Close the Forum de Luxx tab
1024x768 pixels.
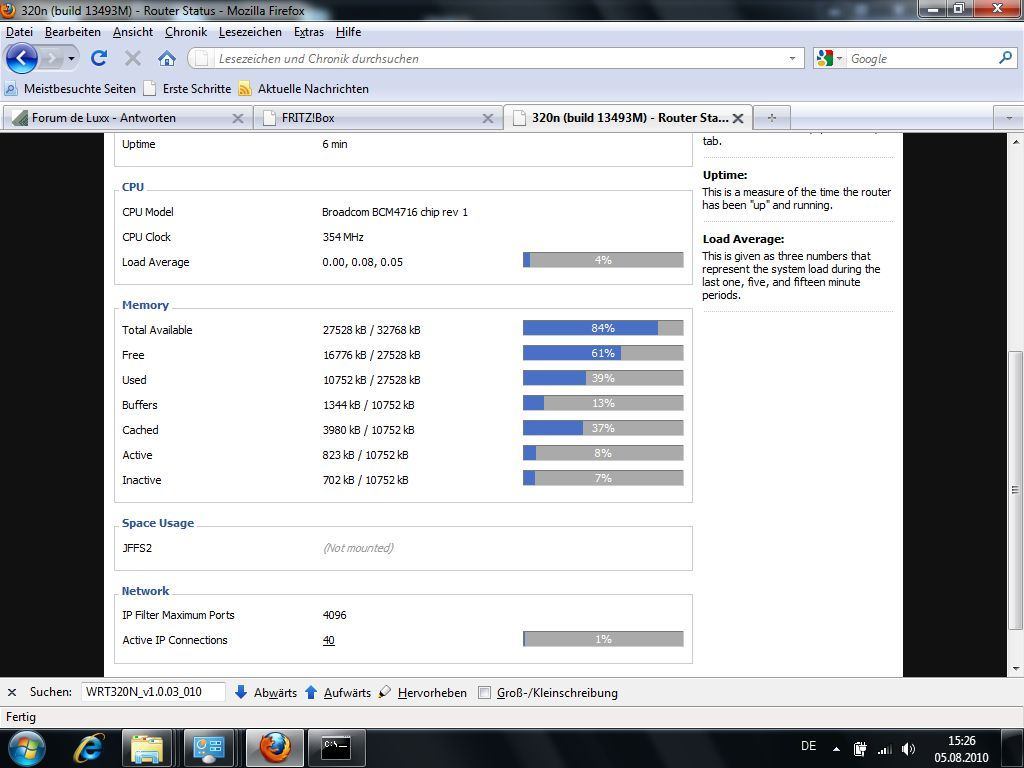tap(238, 119)
